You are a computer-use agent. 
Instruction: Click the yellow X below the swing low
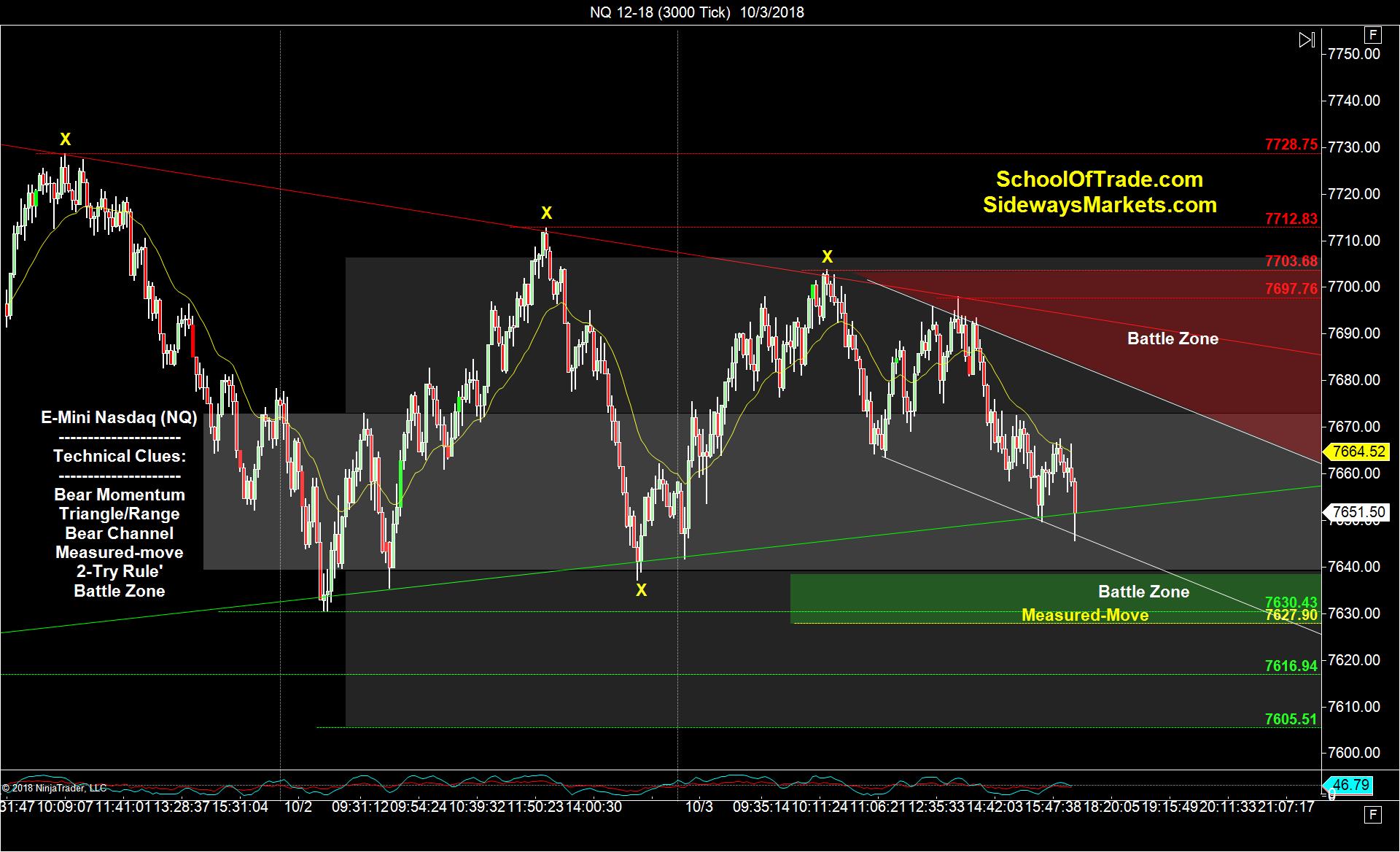pos(641,590)
